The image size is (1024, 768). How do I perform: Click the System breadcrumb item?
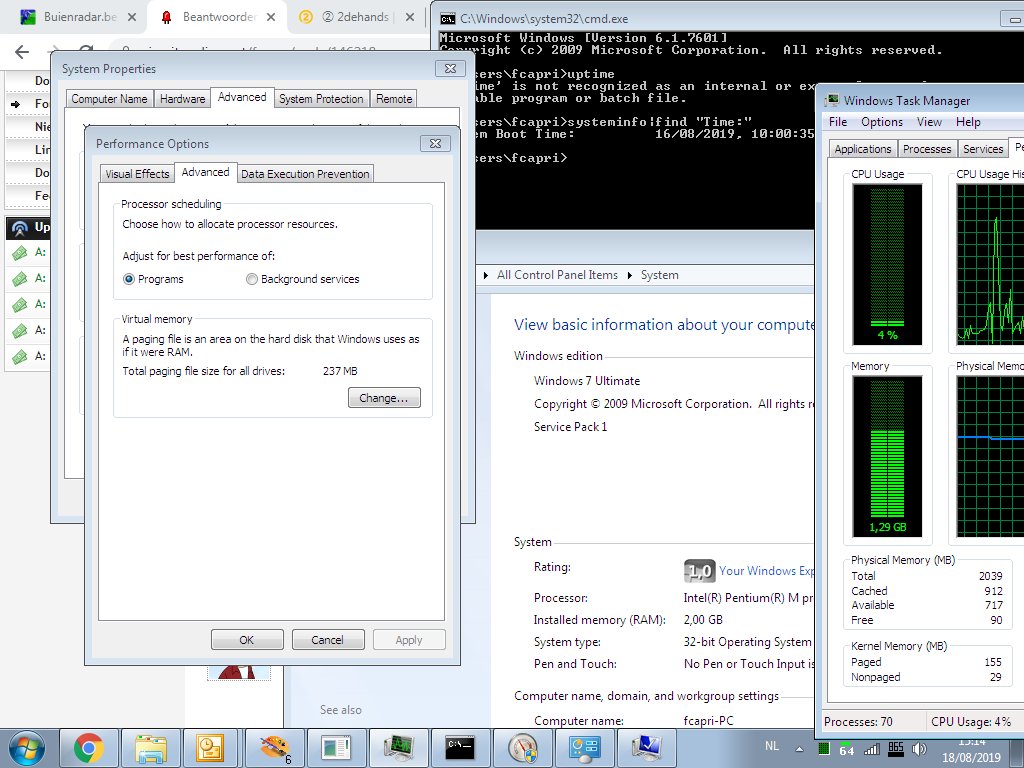point(660,275)
